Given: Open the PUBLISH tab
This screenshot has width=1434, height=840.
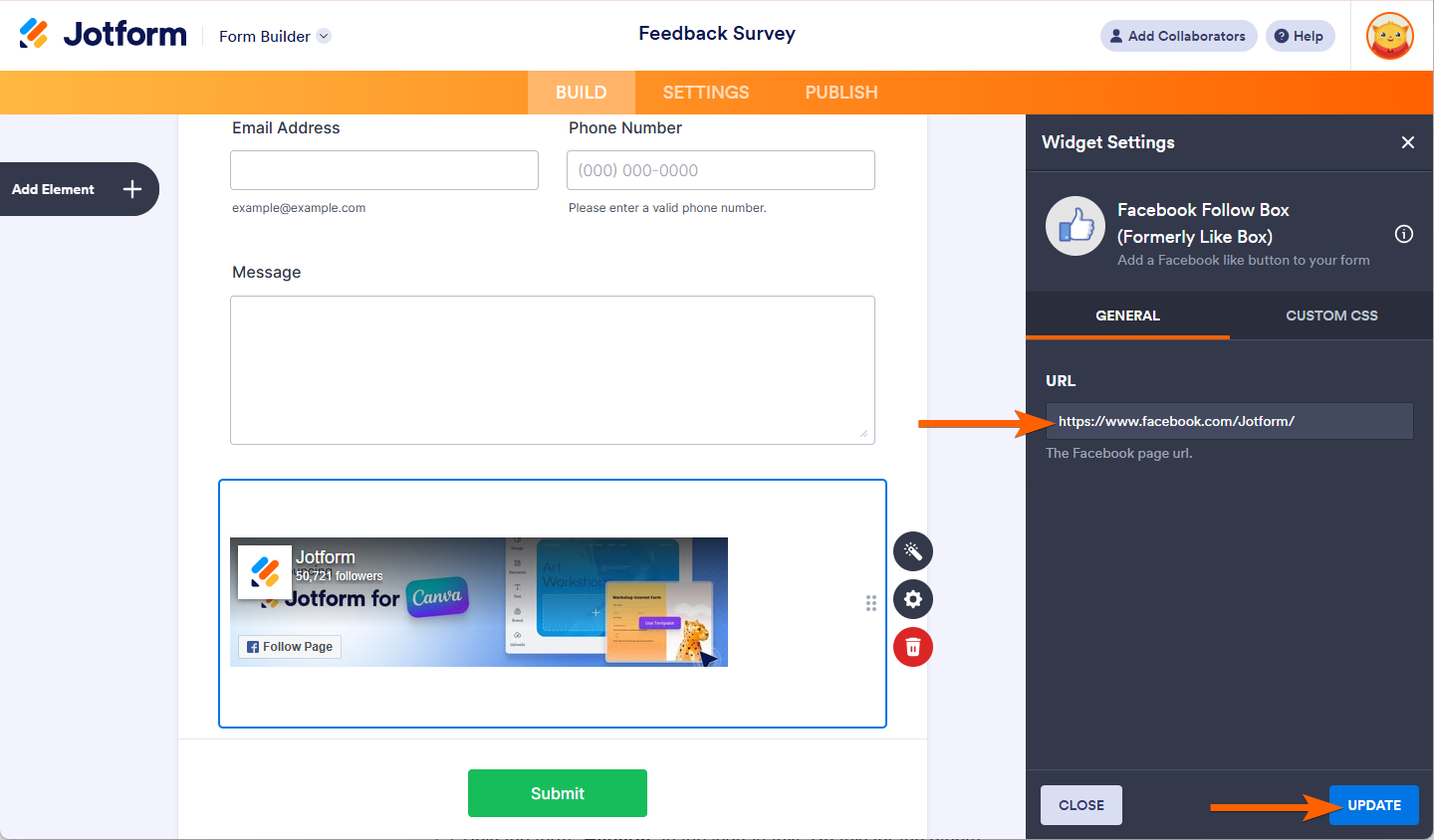Looking at the screenshot, I should coord(840,92).
